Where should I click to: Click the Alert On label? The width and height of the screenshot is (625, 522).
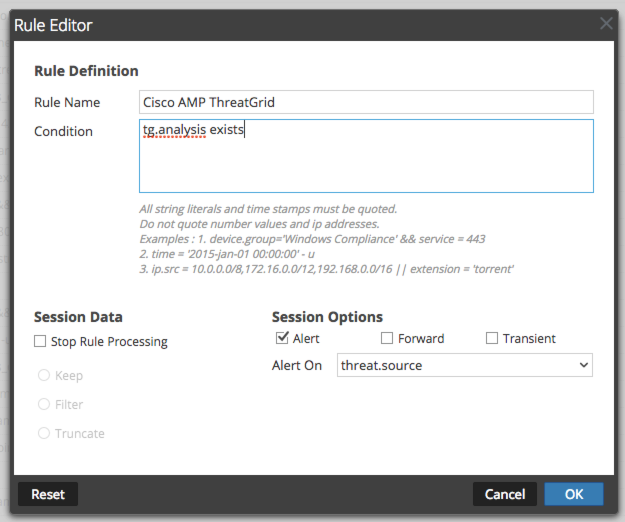click(297, 366)
